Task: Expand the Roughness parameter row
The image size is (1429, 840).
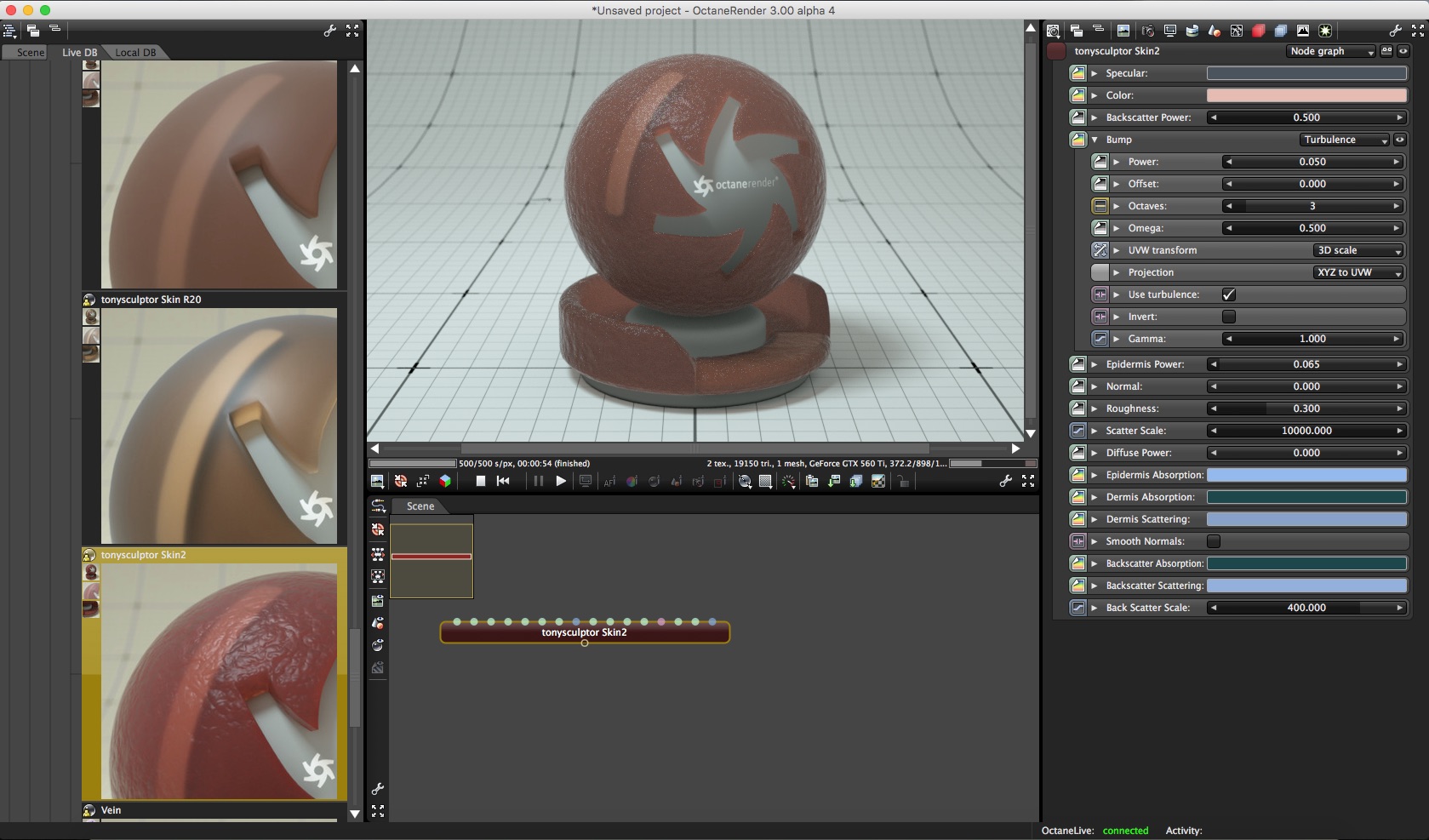Action: pos(1095,409)
